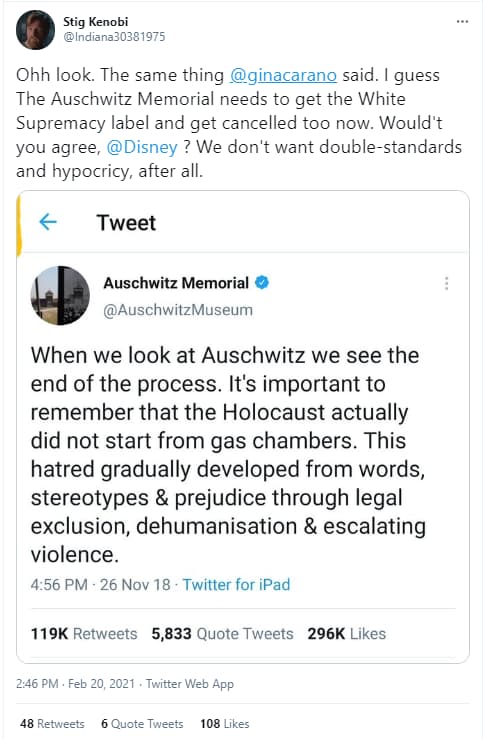Open the vertical dots menu on Auschwitz Memorial tweet
483x739 pixels.
(446, 283)
